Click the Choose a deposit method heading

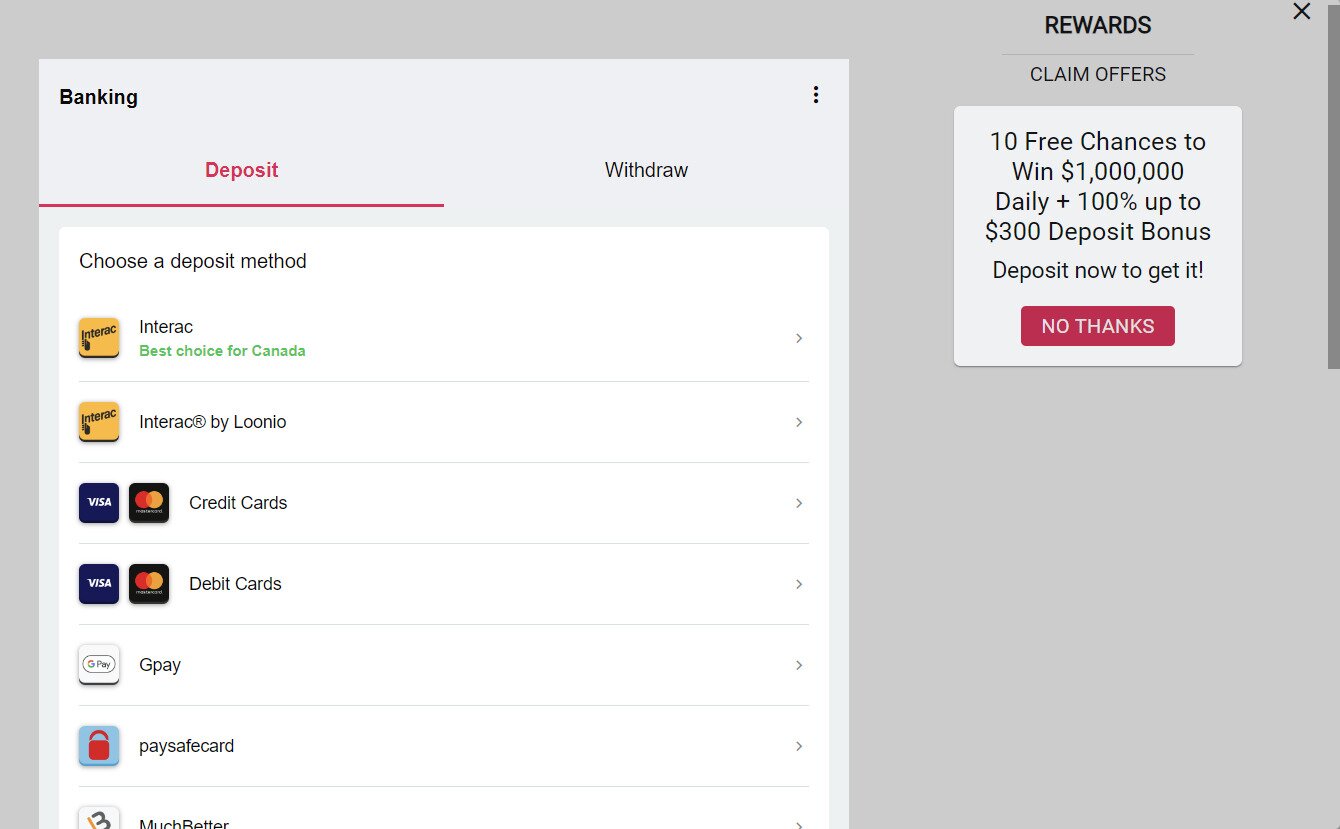(x=193, y=261)
